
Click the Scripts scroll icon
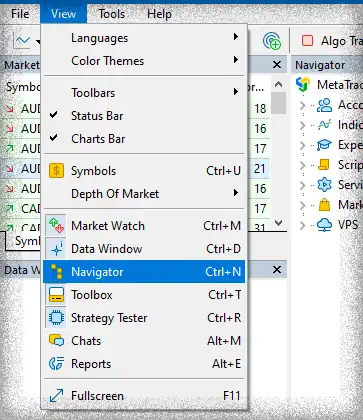[x=324, y=165]
